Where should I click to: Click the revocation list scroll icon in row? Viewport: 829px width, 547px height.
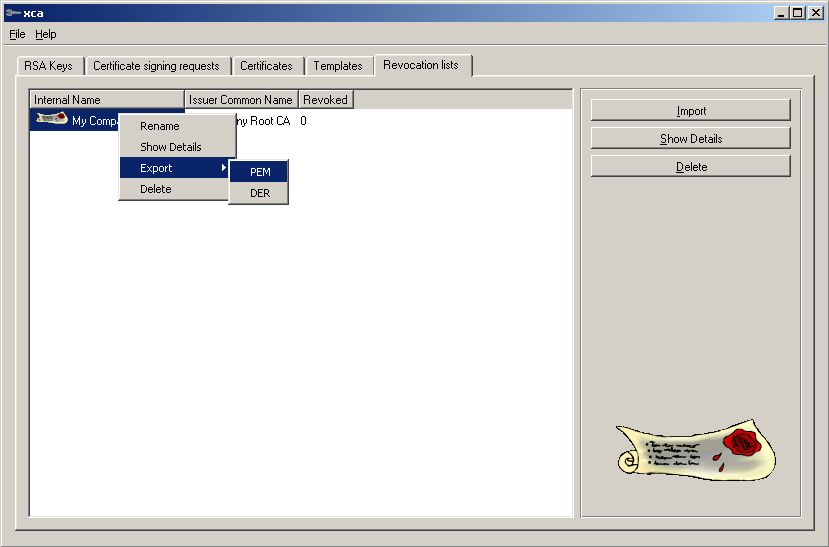pos(51,120)
